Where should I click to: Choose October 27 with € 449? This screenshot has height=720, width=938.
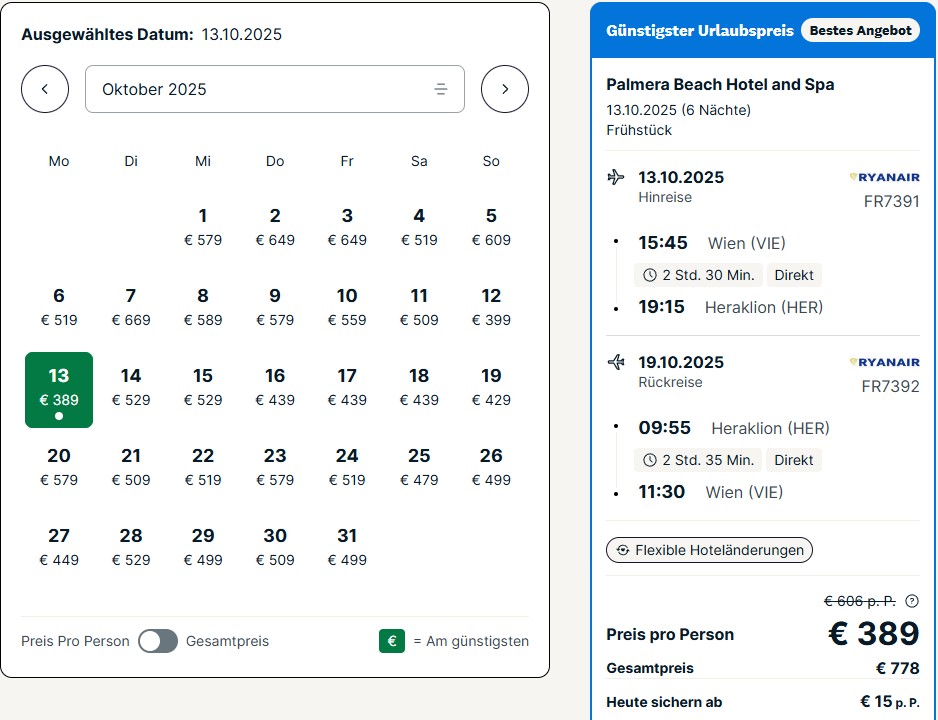[59, 547]
